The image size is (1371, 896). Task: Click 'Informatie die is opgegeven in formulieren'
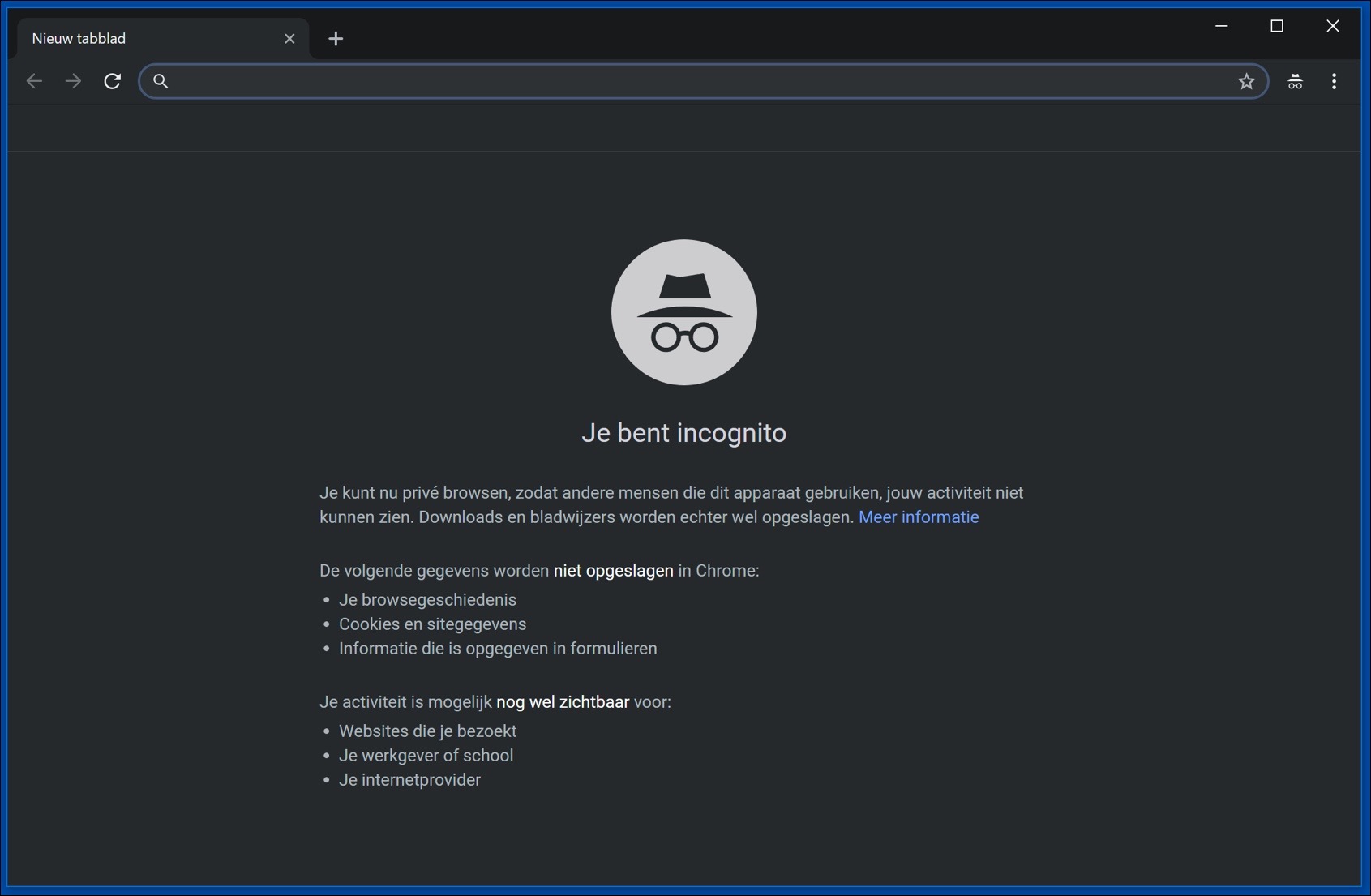(498, 649)
